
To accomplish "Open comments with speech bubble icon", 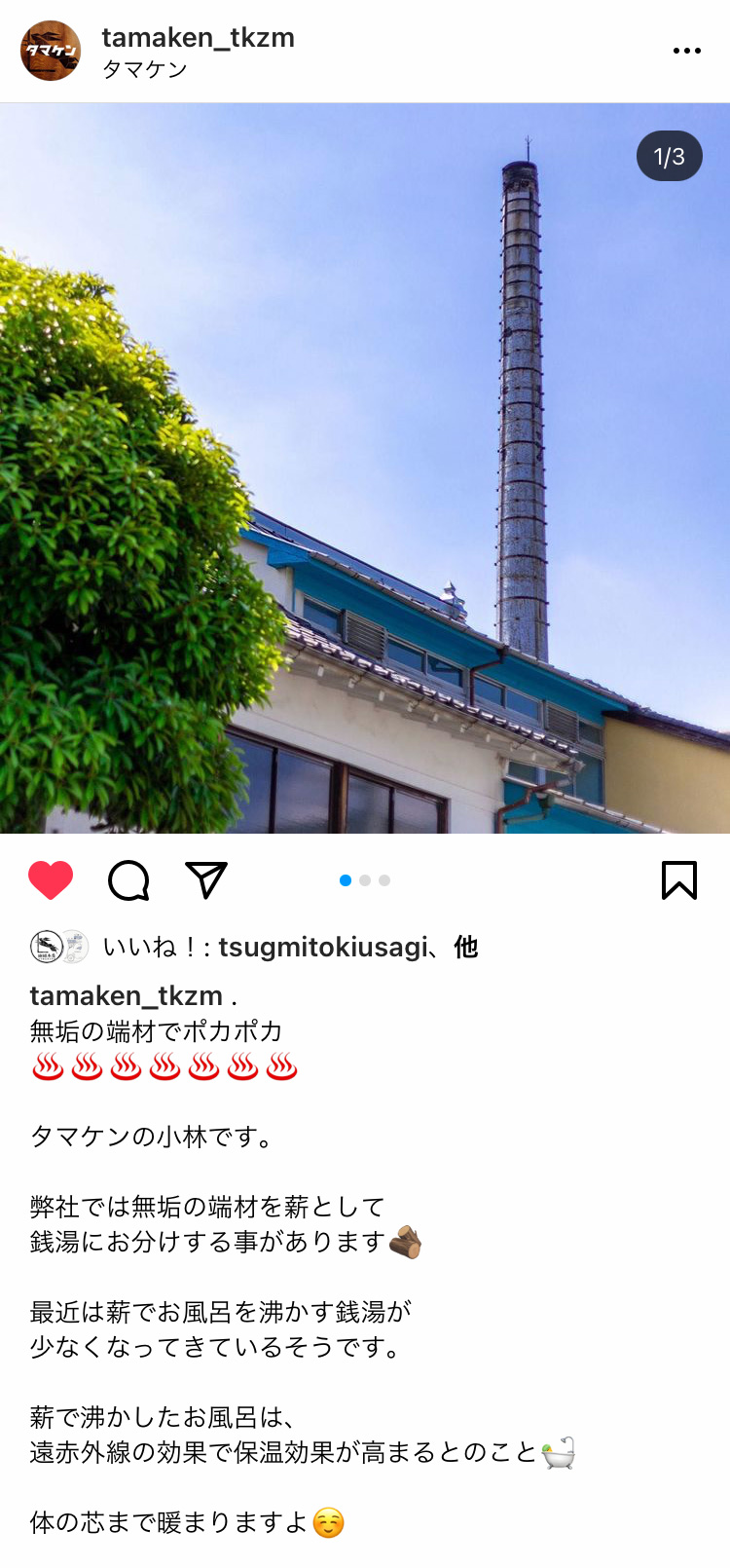I will pyautogui.click(x=128, y=880).
